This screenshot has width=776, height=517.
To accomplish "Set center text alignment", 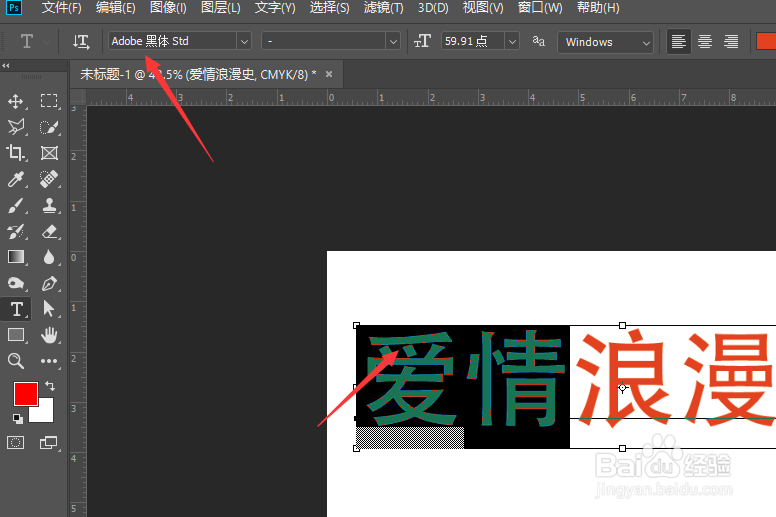I will [x=705, y=42].
